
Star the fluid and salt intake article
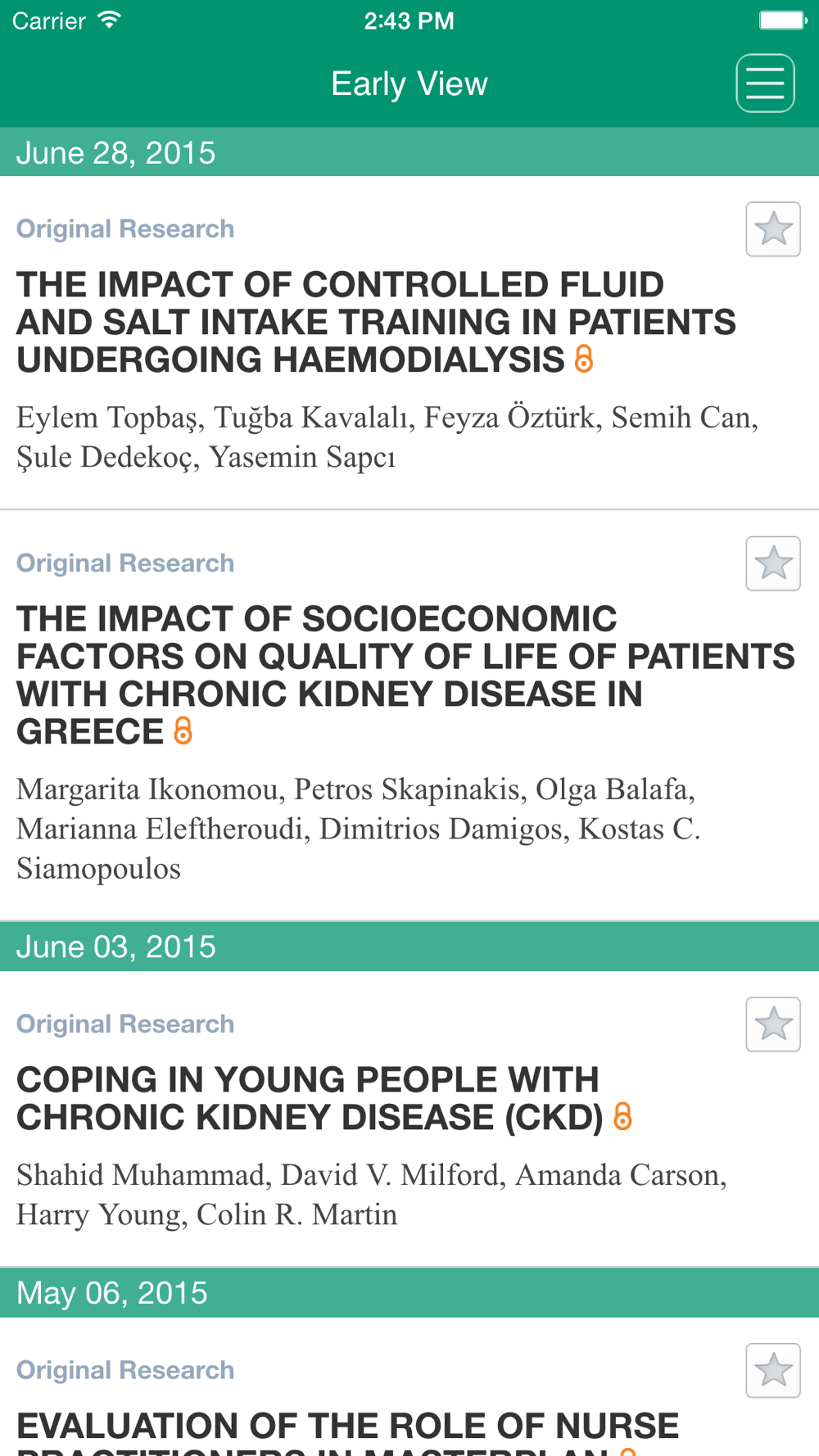[x=773, y=229]
